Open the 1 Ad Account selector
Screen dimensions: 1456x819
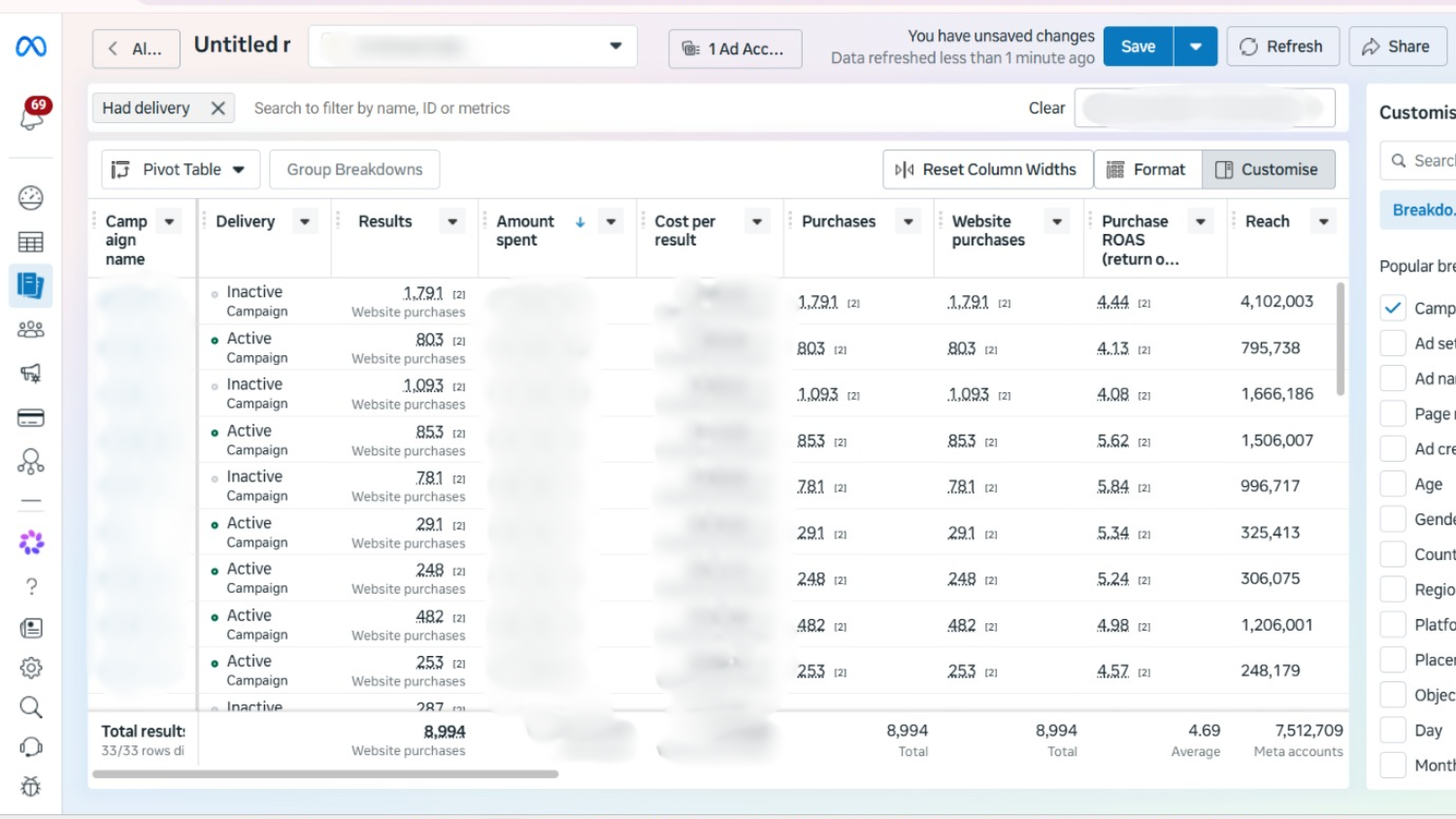click(x=735, y=49)
